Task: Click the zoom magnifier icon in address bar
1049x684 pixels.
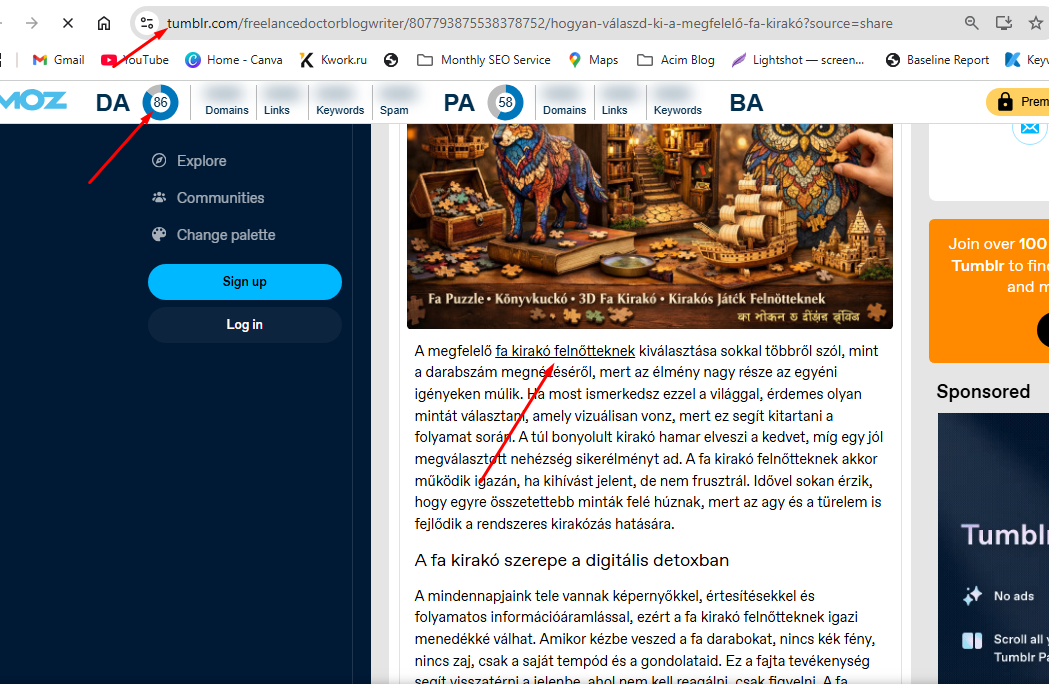Action: (972, 23)
